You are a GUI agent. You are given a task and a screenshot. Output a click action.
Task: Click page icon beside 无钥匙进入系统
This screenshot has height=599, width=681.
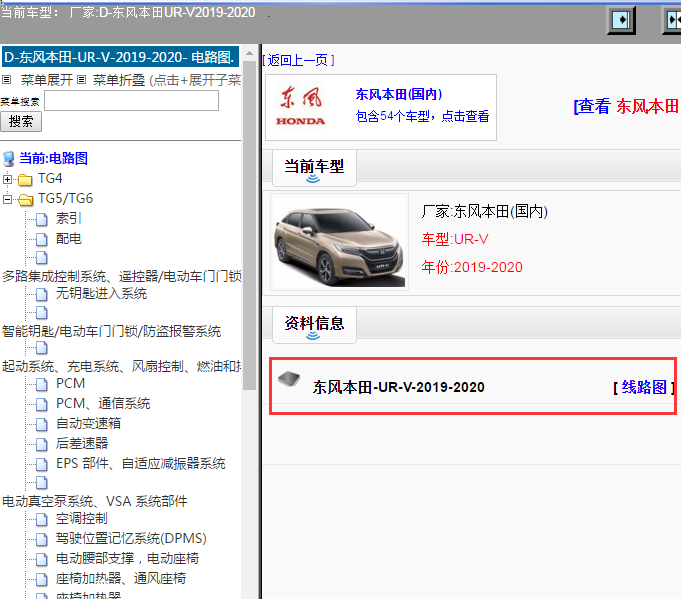(x=41, y=295)
